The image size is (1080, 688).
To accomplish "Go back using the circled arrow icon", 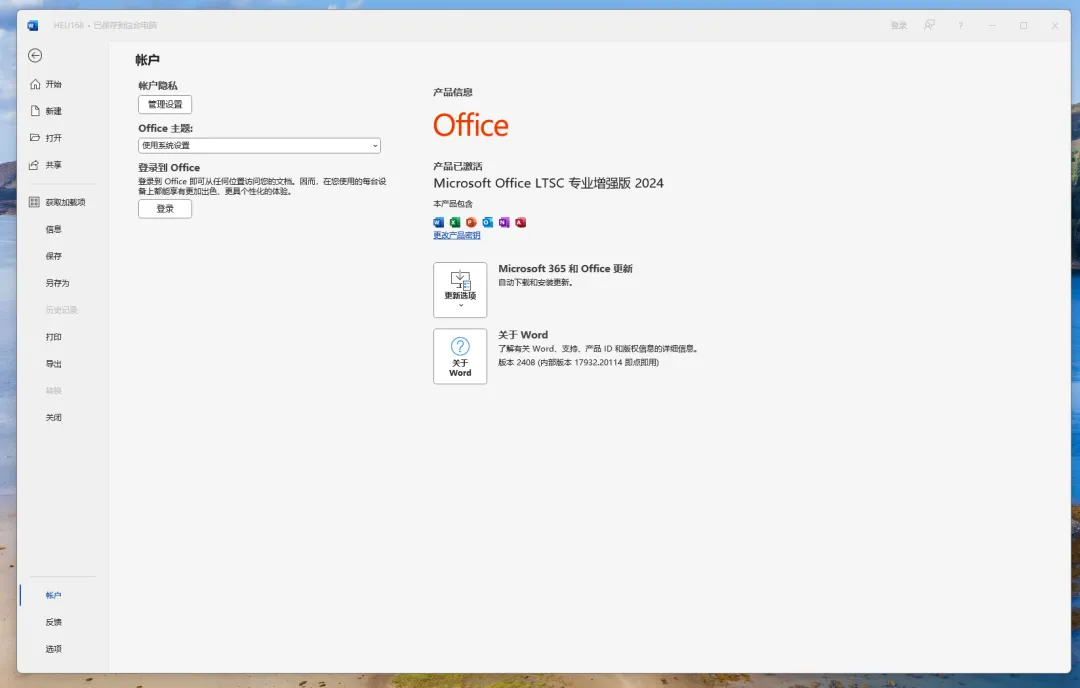I will pyautogui.click(x=35, y=56).
